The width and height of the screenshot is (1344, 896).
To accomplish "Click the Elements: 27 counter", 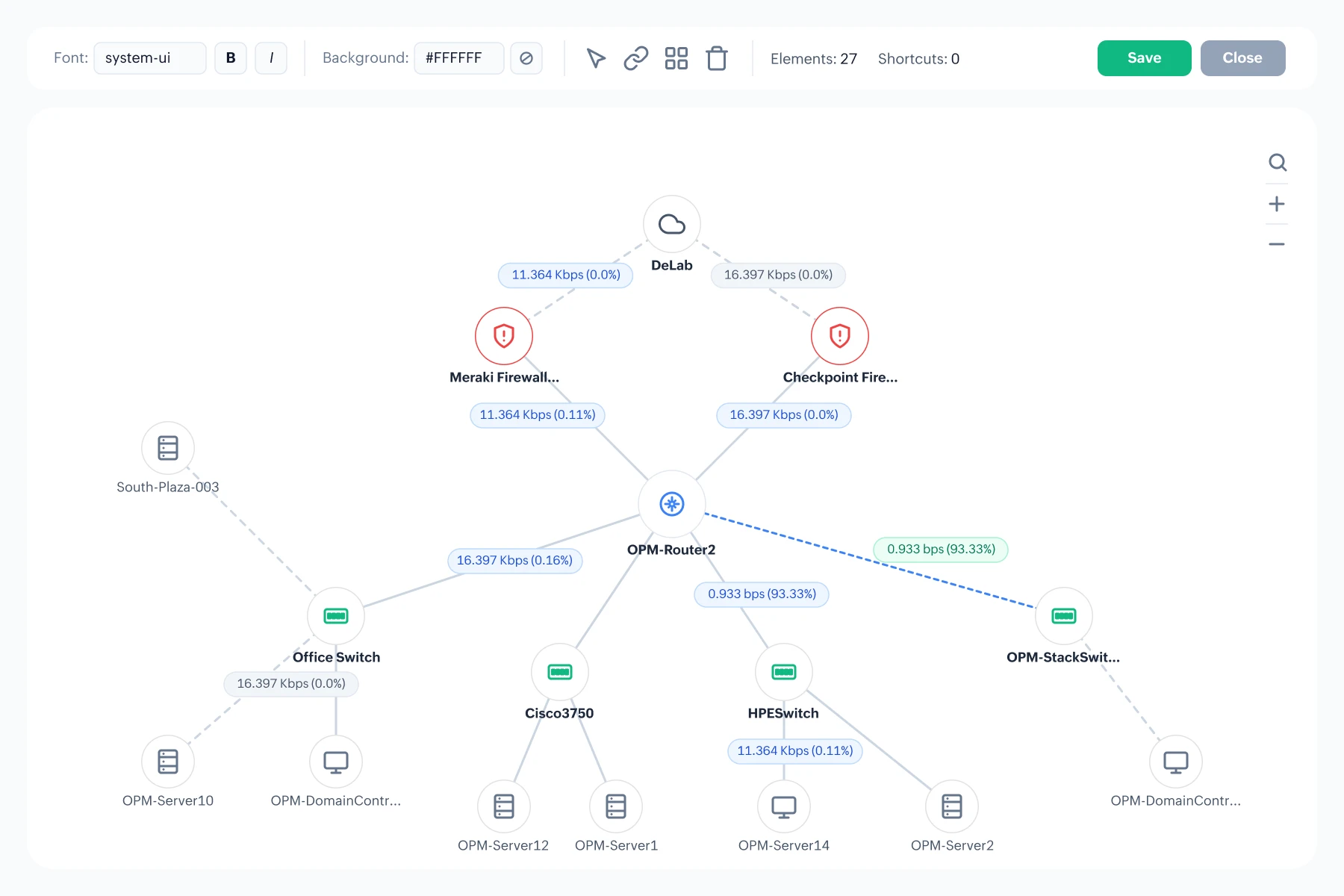I will (814, 59).
